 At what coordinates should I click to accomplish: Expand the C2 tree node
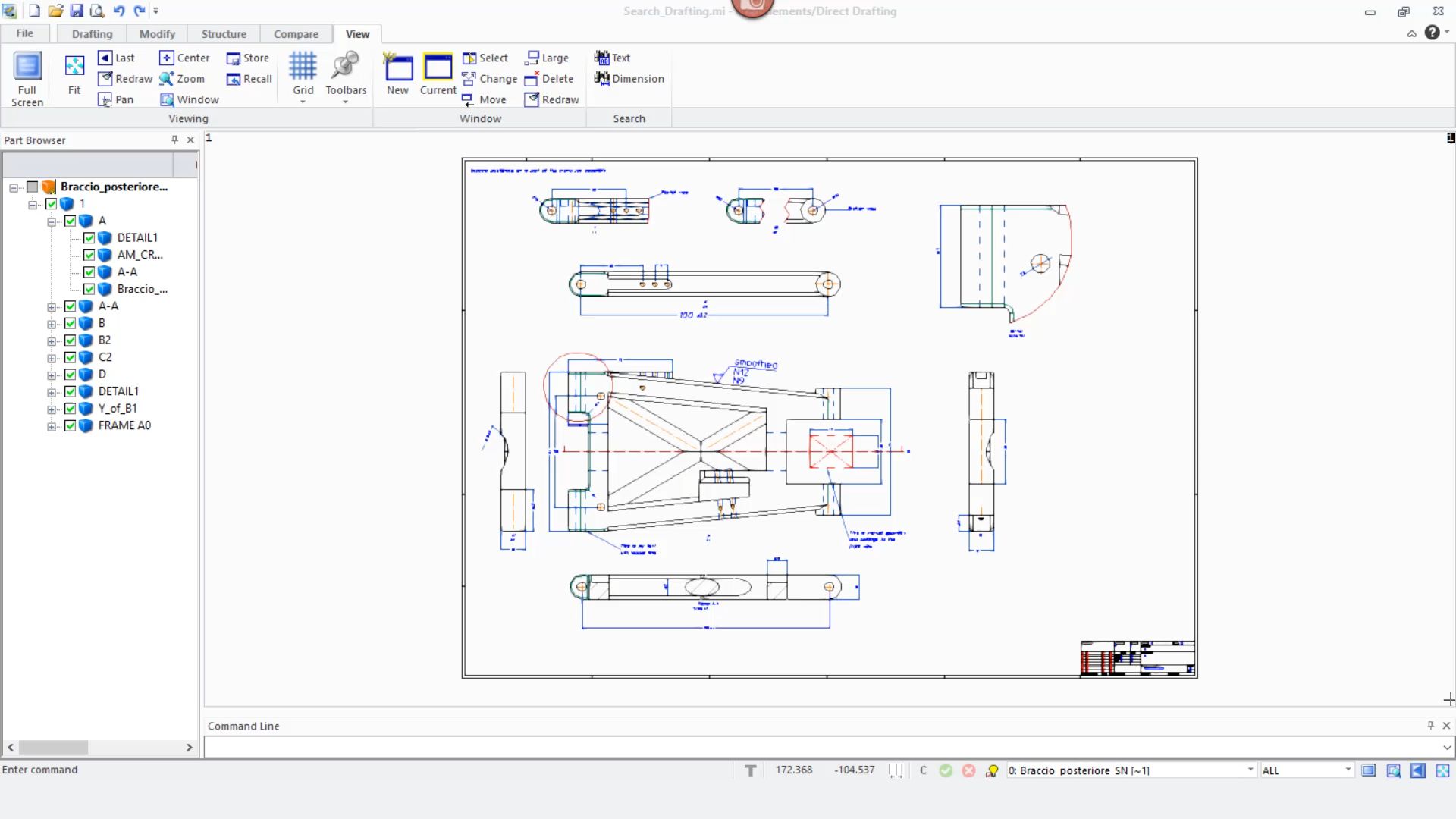(52, 358)
